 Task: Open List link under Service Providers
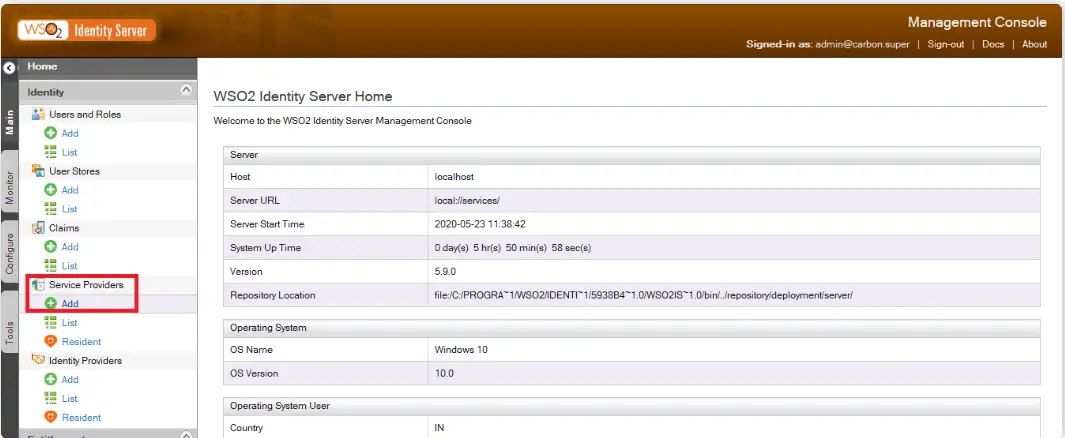(x=69, y=323)
